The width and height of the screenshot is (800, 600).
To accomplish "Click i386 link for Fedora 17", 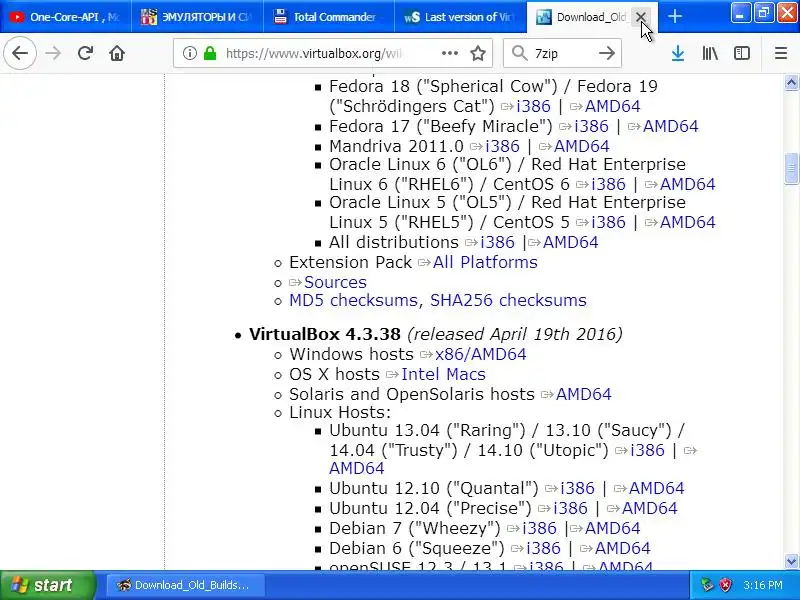I will click(591, 126).
